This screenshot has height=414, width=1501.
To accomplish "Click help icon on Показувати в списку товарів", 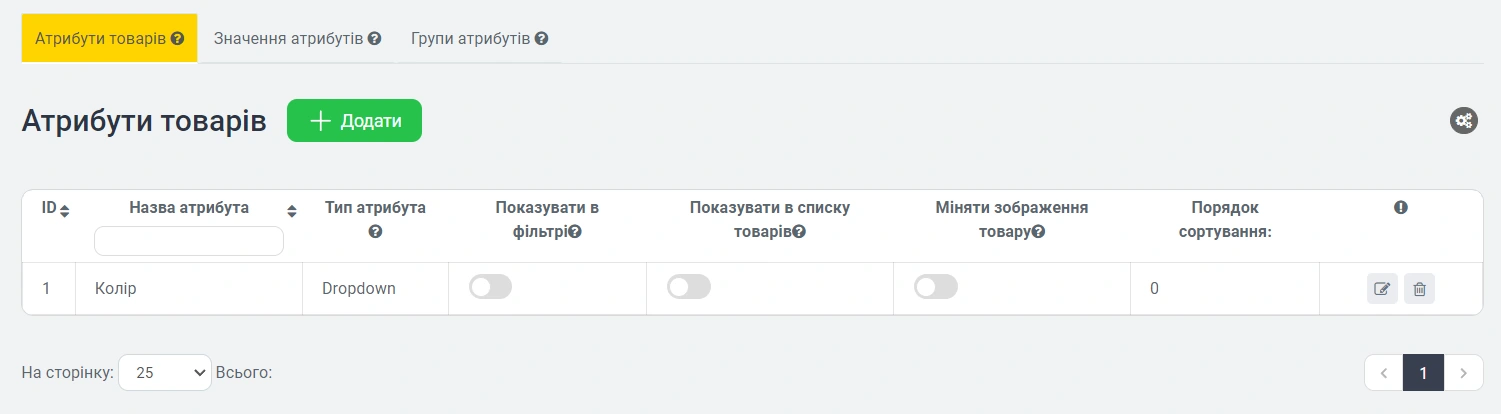I will click(799, 232).
